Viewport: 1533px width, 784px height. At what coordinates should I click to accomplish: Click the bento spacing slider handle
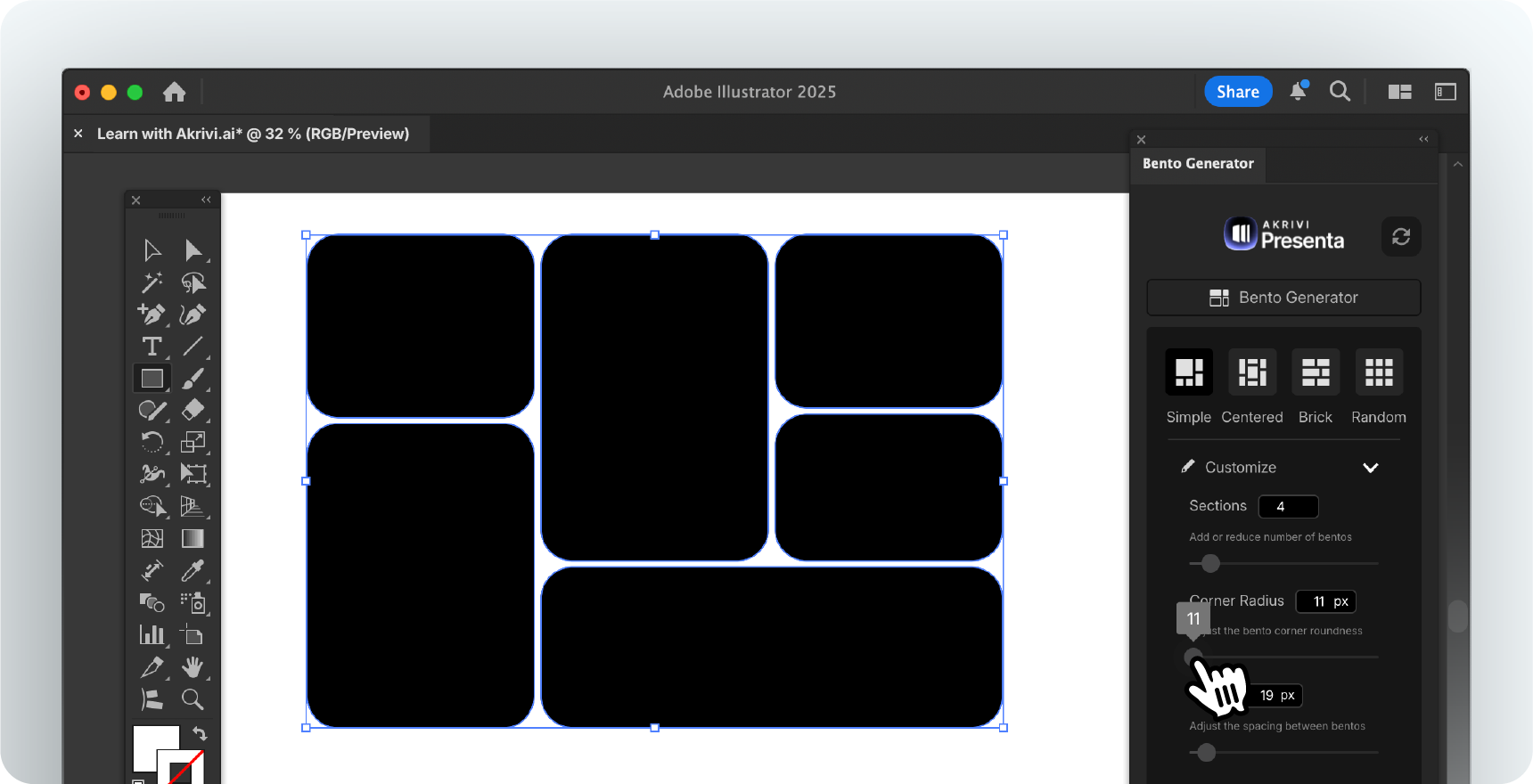(1206, 753)
